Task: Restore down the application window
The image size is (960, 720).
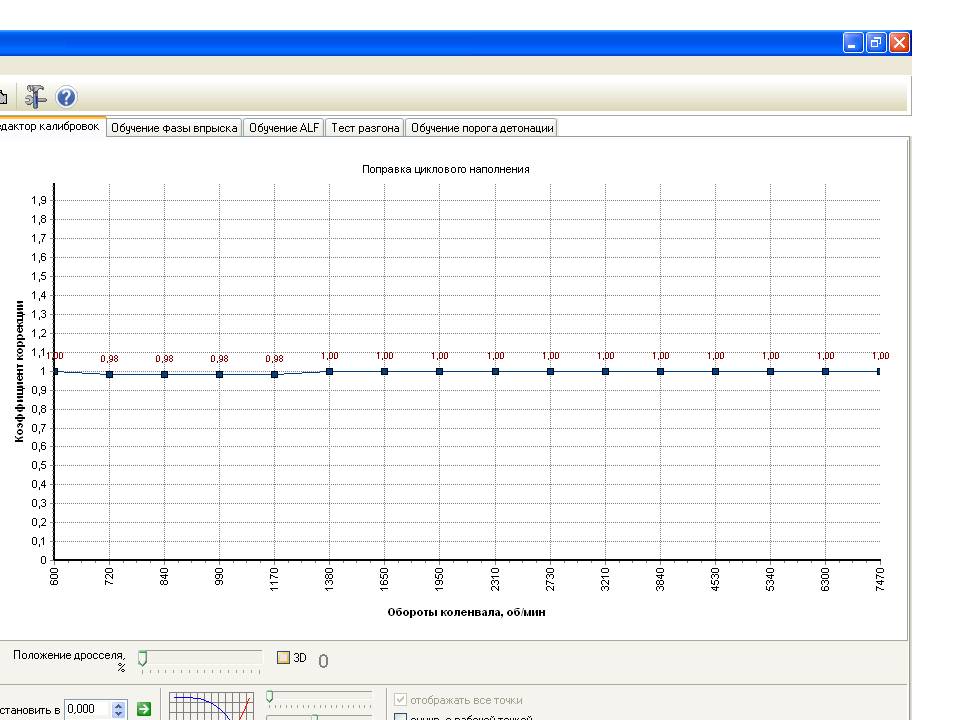Action: point(876,43)
